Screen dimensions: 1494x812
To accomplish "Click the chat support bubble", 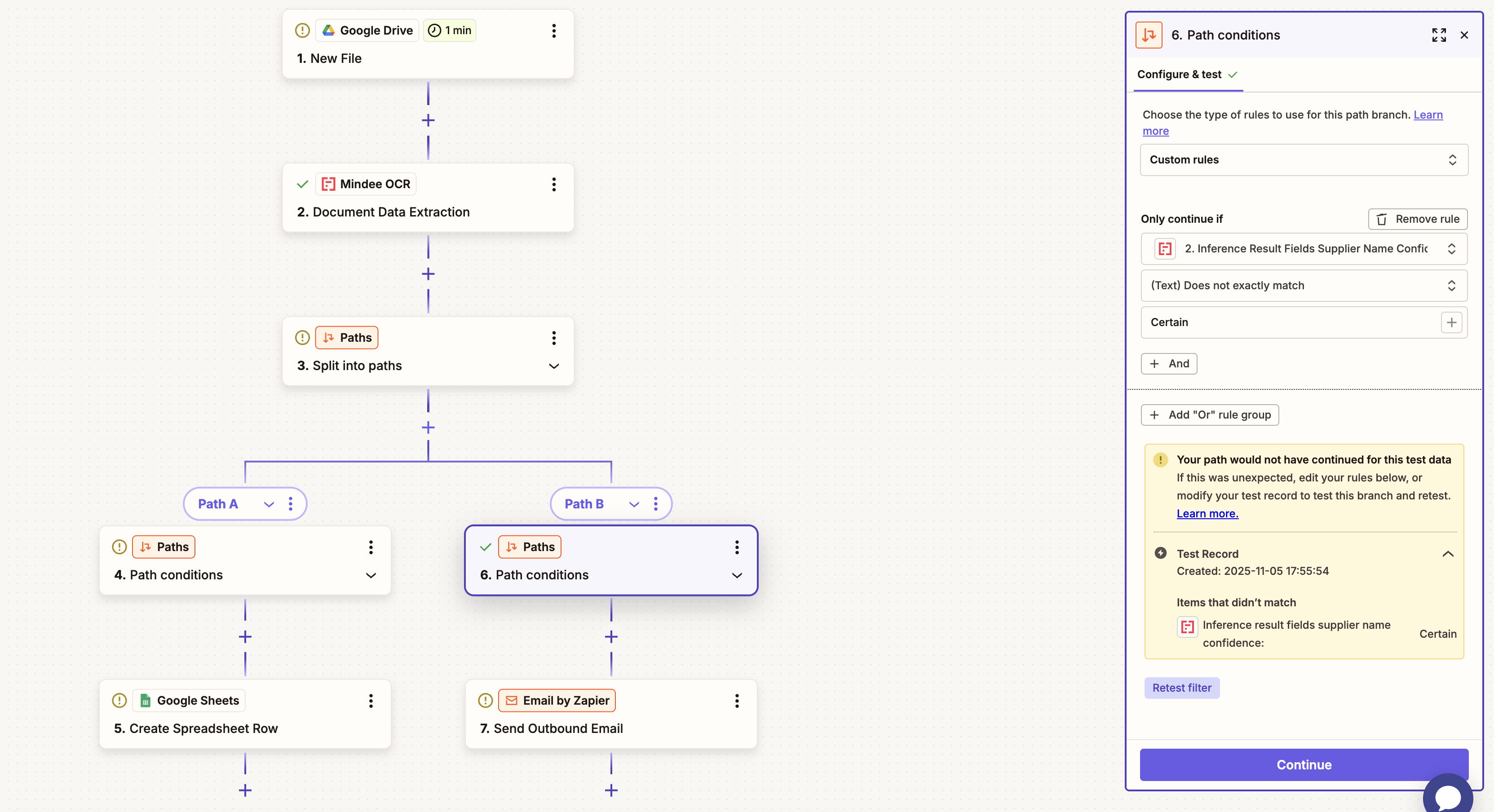I will coord(1448,796).
